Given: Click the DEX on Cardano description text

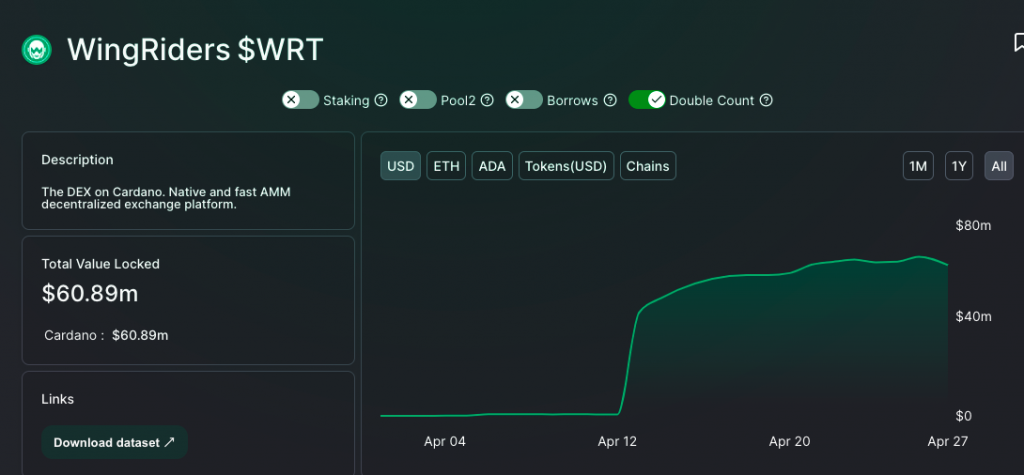Looking at the screenshot, I should pos(166,198).
